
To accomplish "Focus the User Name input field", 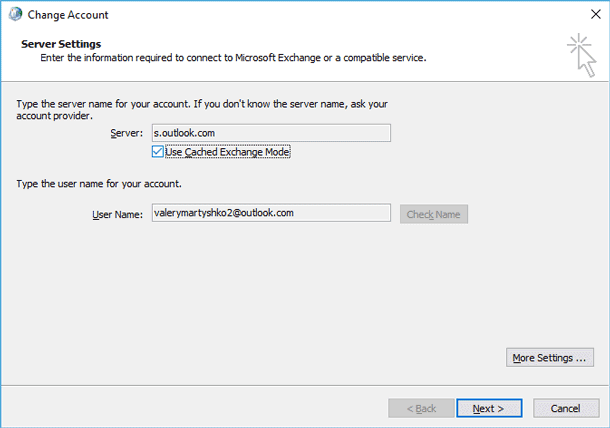I will (271, 213).
